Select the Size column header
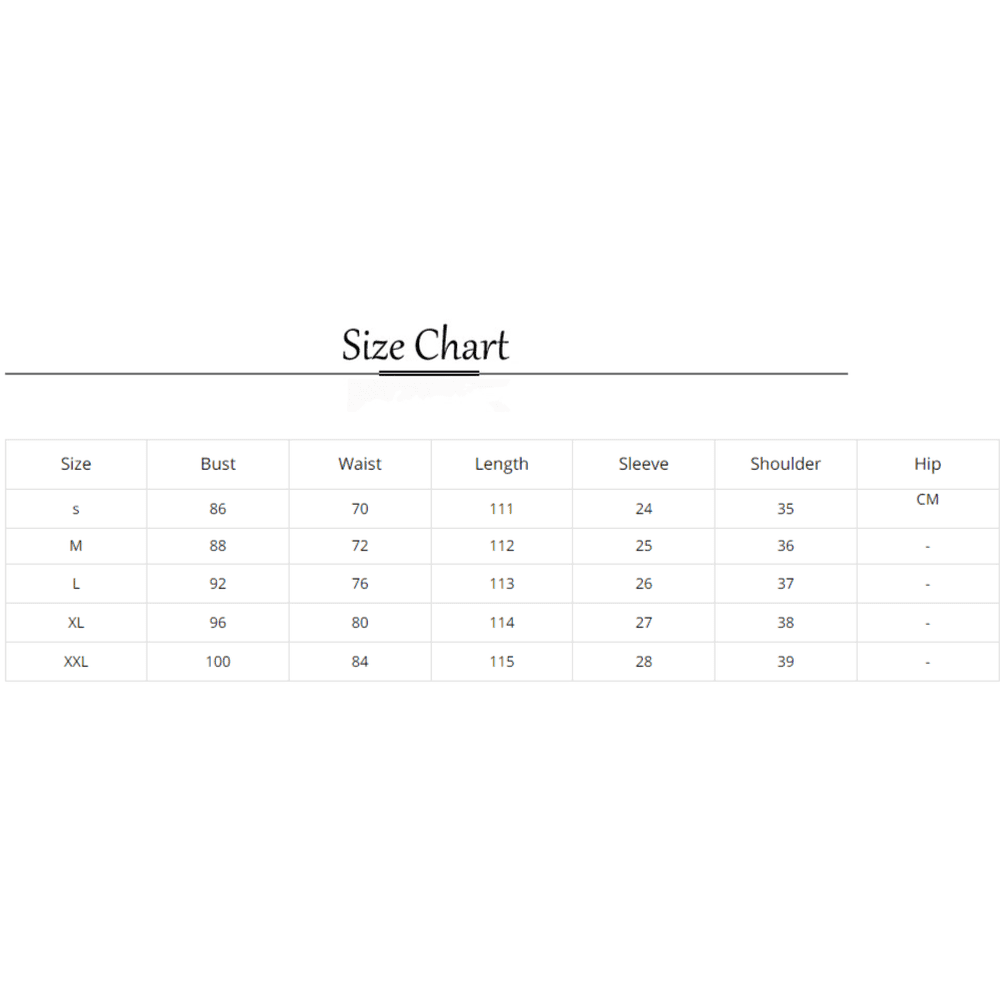The width and height of the screenshot is (1000, 1000). [76, 464]
